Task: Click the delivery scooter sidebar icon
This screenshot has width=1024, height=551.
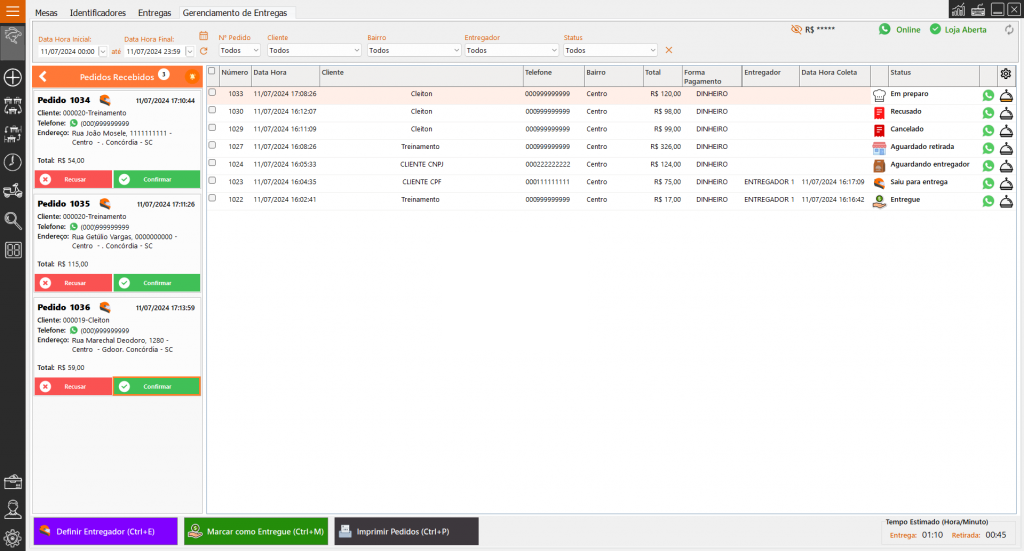Action: click(x=13, y=191)
